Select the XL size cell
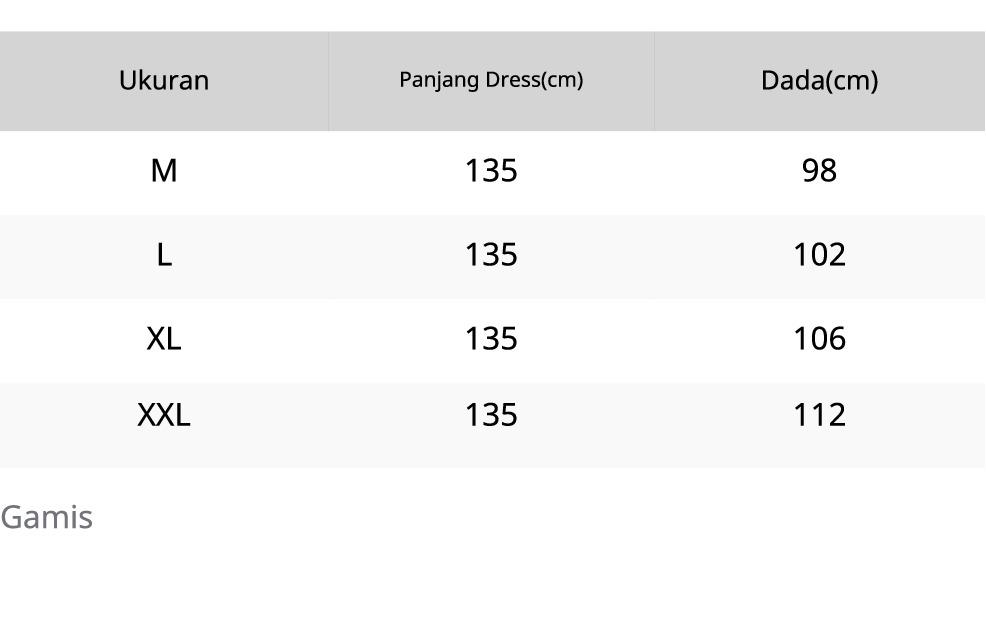 [164, 339]
